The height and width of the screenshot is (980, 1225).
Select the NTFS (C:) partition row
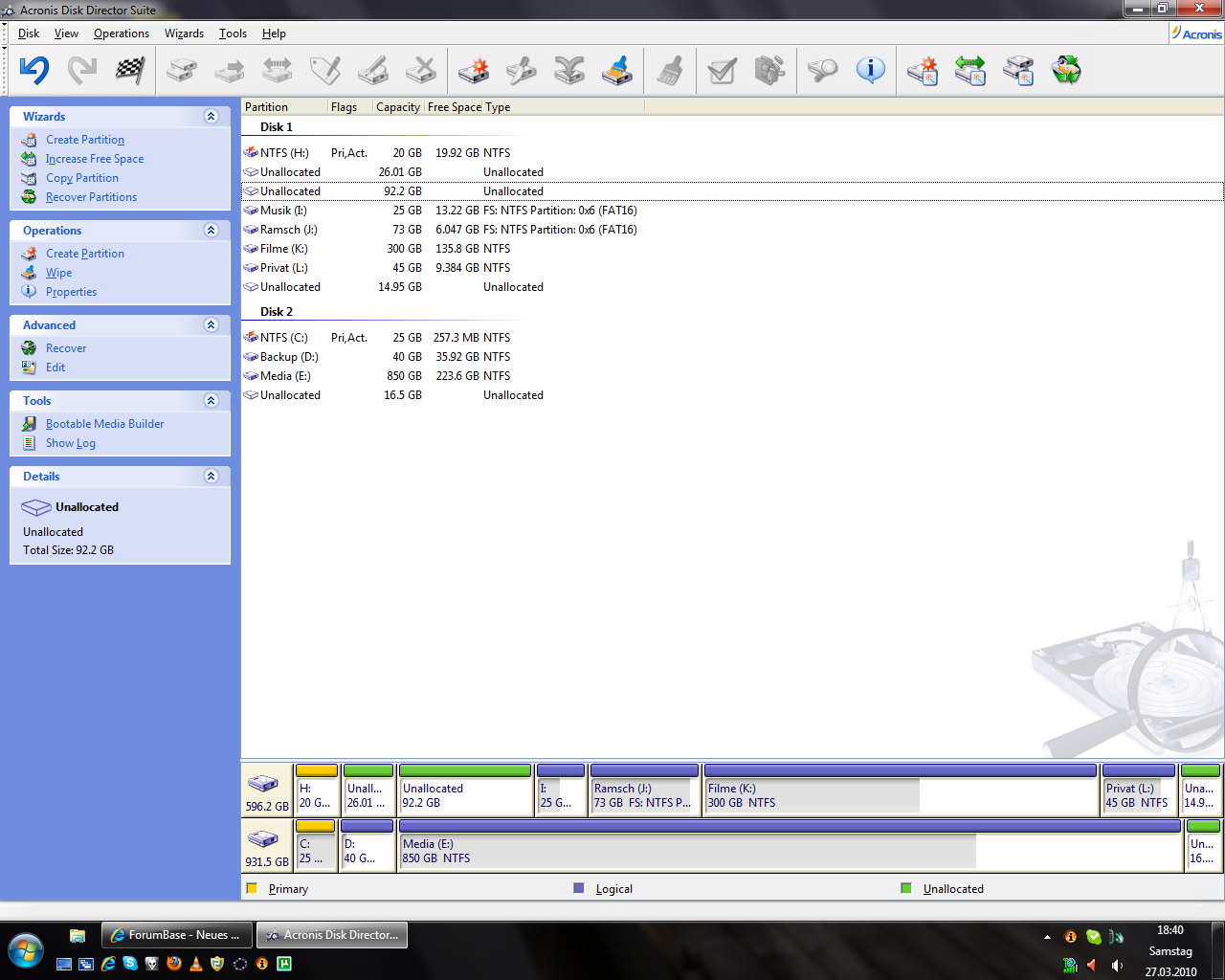point(732,338)
